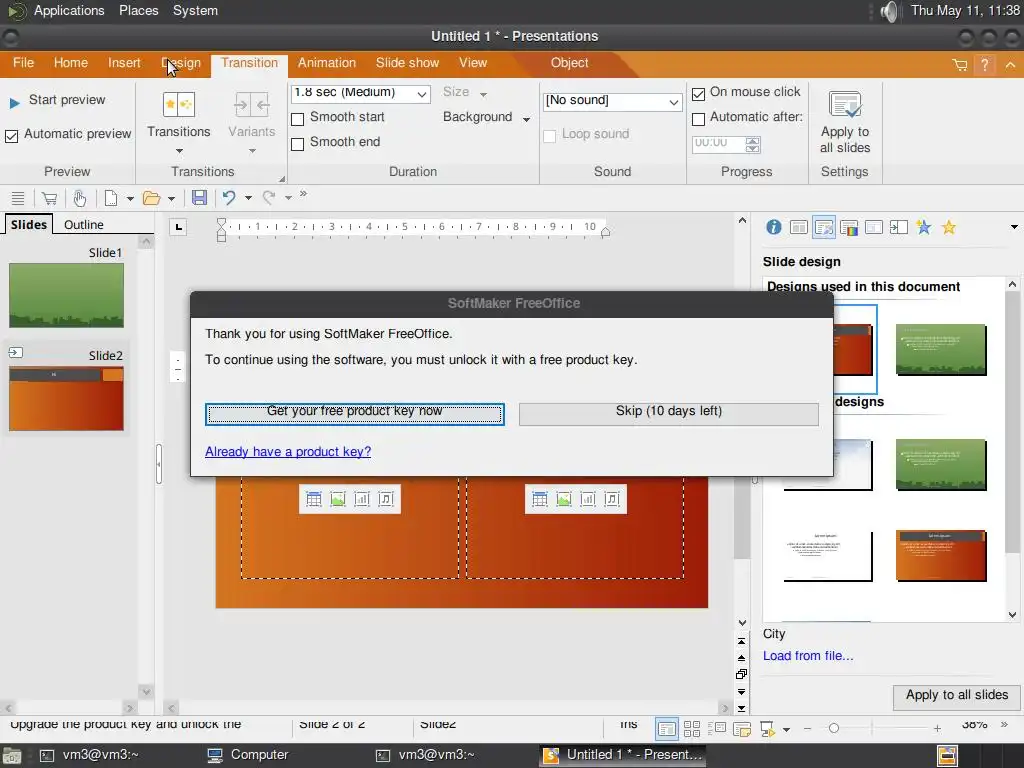1024x768 pixels.
Task: Open the blue star animation sidebar icon
Action: [923, 227]
